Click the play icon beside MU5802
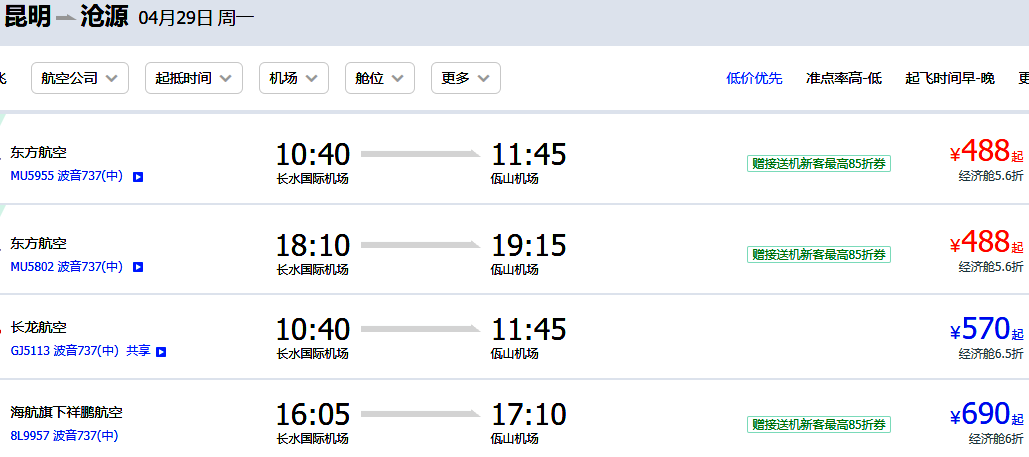The width and height of the screenshot is (1029, 457). 138,267
